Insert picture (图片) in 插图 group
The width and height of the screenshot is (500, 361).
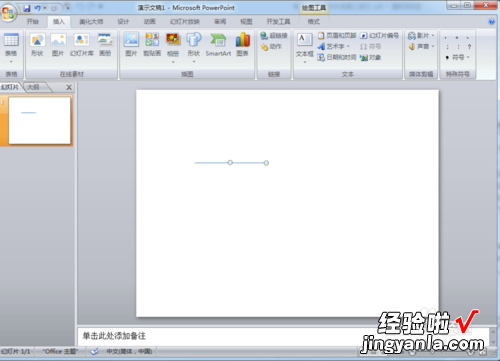[131, 45]
